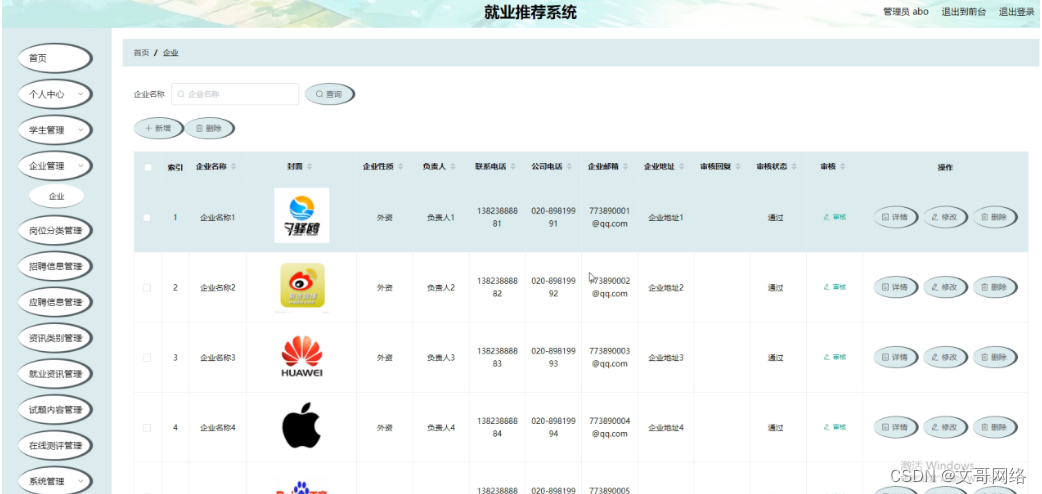This screenshot has width=1042, height=494.
Task: Edit 企业名称2 with 修改 button
Action: (946, 287)
